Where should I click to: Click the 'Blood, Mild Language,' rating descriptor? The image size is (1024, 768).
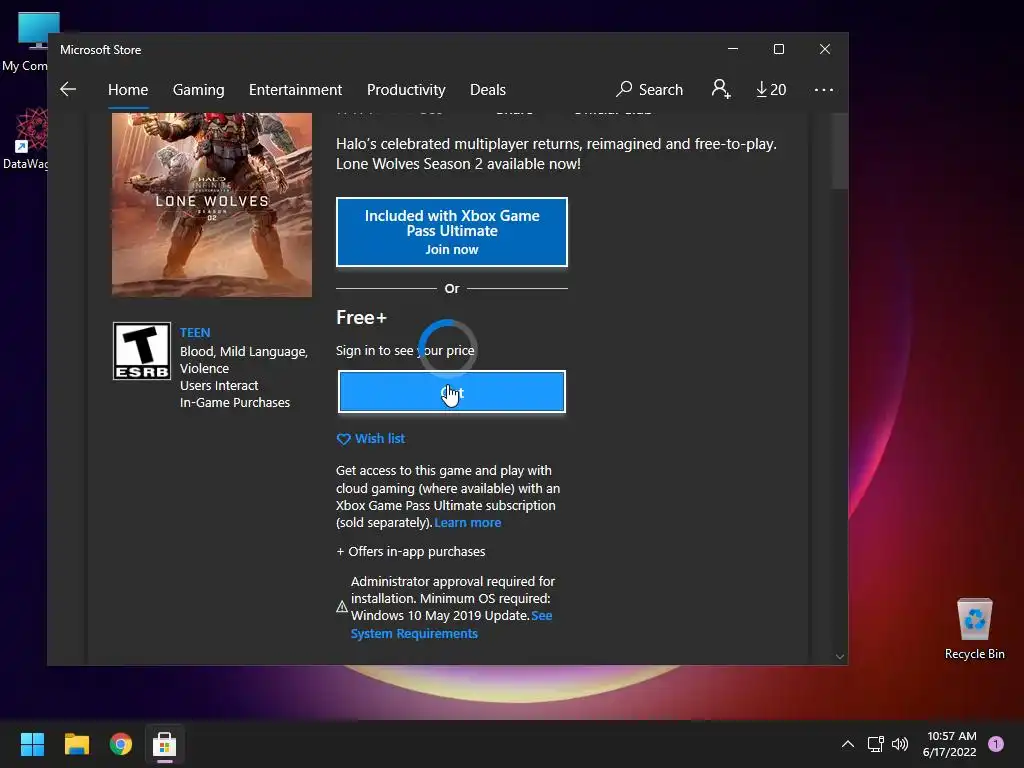[x=244, y=351]
